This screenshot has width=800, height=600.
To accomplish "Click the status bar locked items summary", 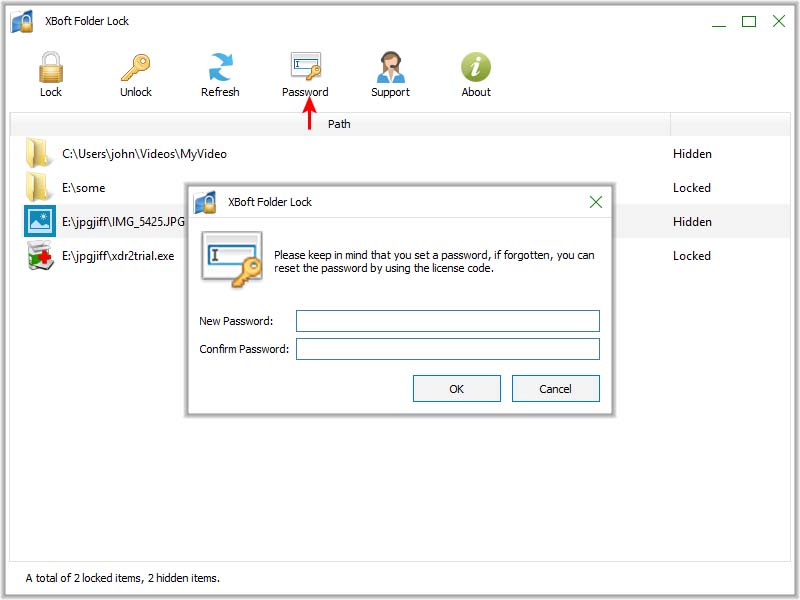I will (x=122, y=578).
